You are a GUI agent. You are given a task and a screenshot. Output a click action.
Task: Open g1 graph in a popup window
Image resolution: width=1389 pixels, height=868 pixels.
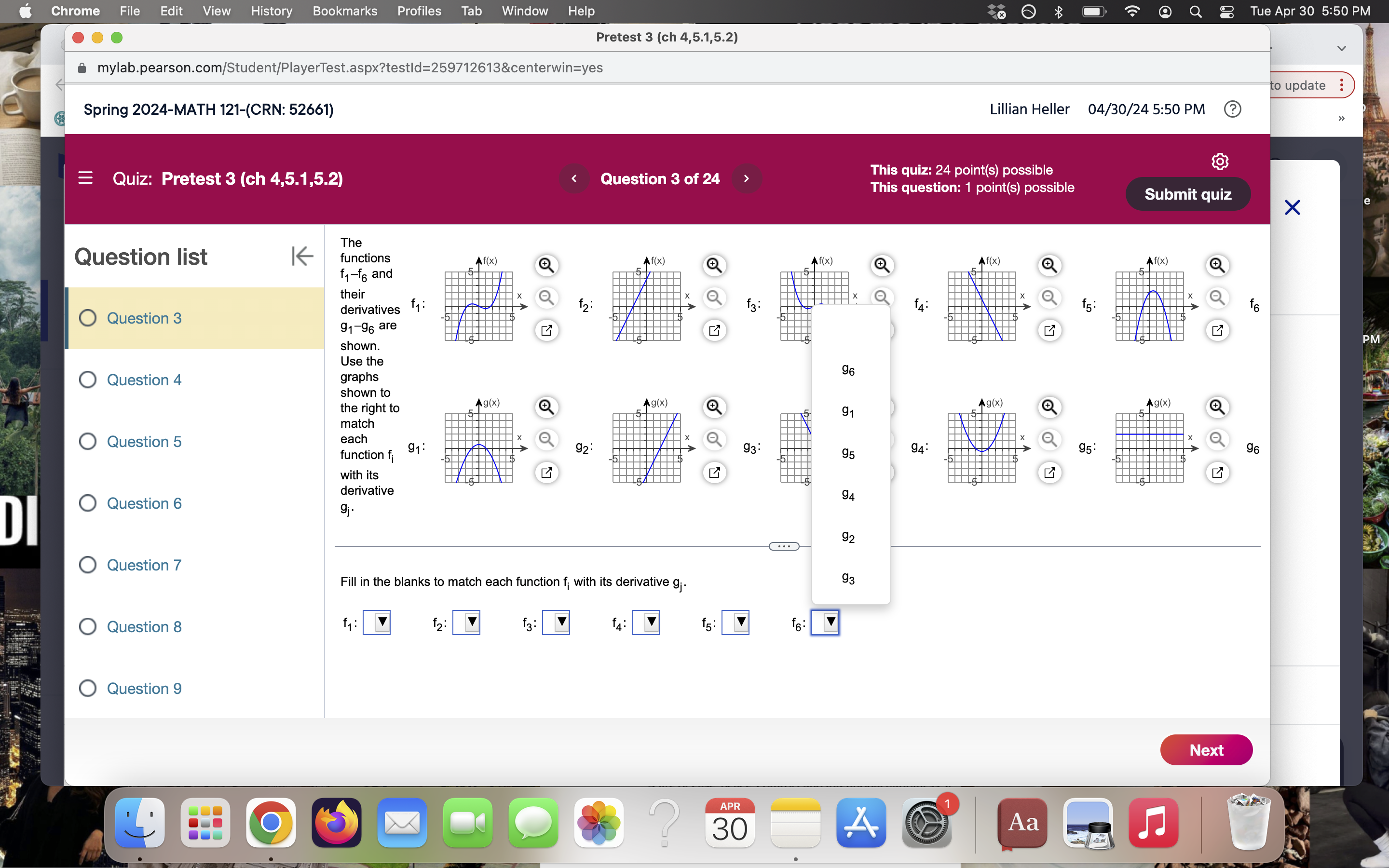[x=546, y=473]
